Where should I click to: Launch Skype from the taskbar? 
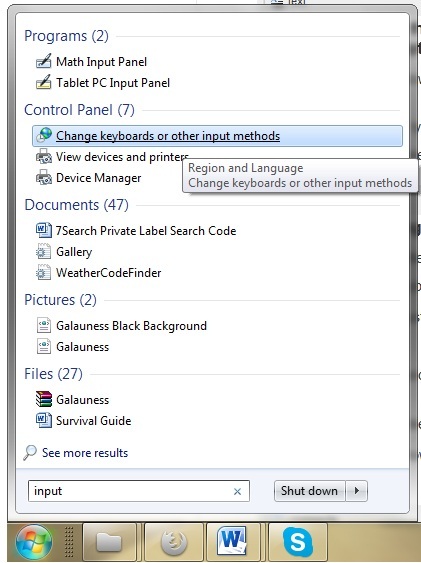(298, 542)
